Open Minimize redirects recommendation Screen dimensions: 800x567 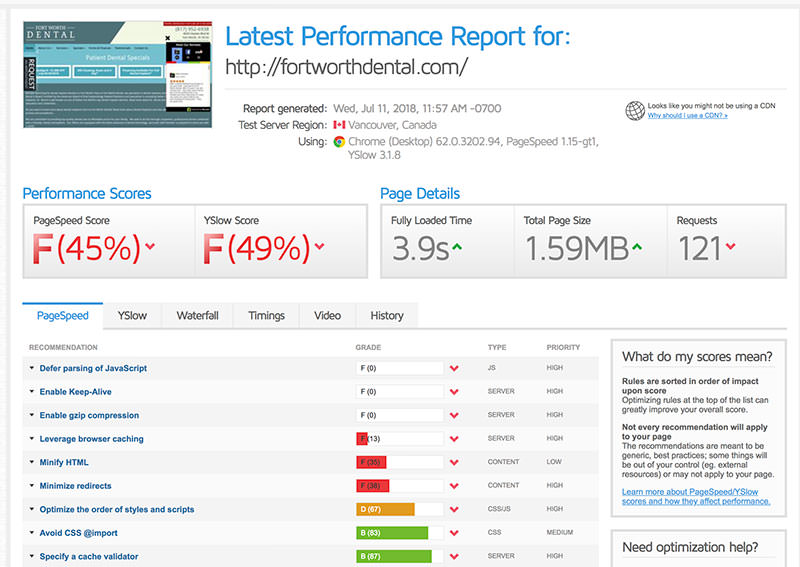(76, 486)
